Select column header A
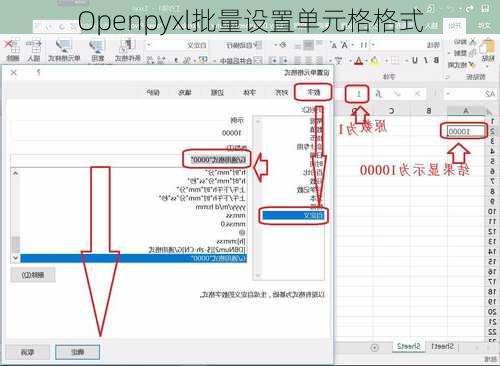500x366 pixels. click(466, 110)
